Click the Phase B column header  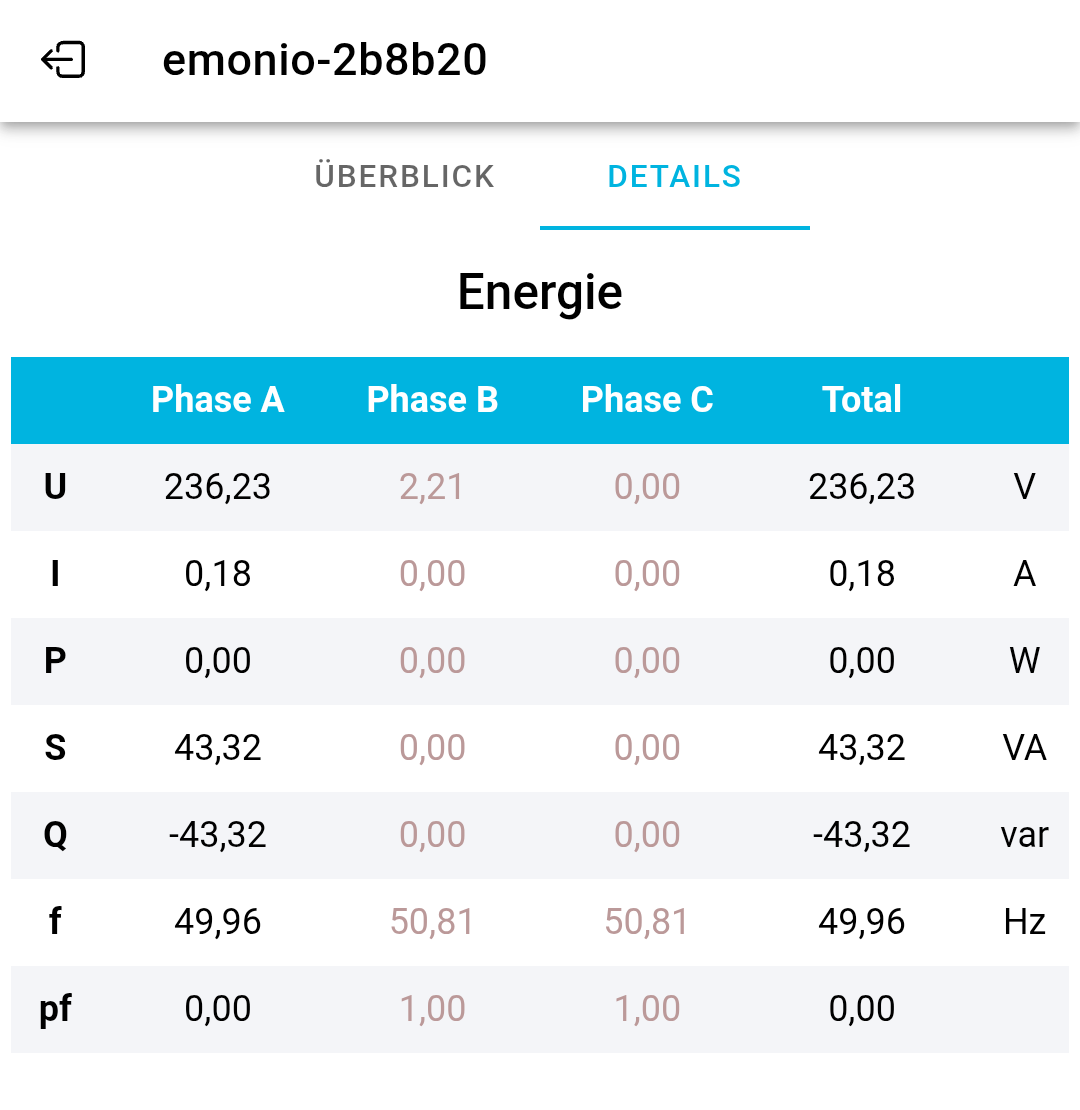[432, 400]
